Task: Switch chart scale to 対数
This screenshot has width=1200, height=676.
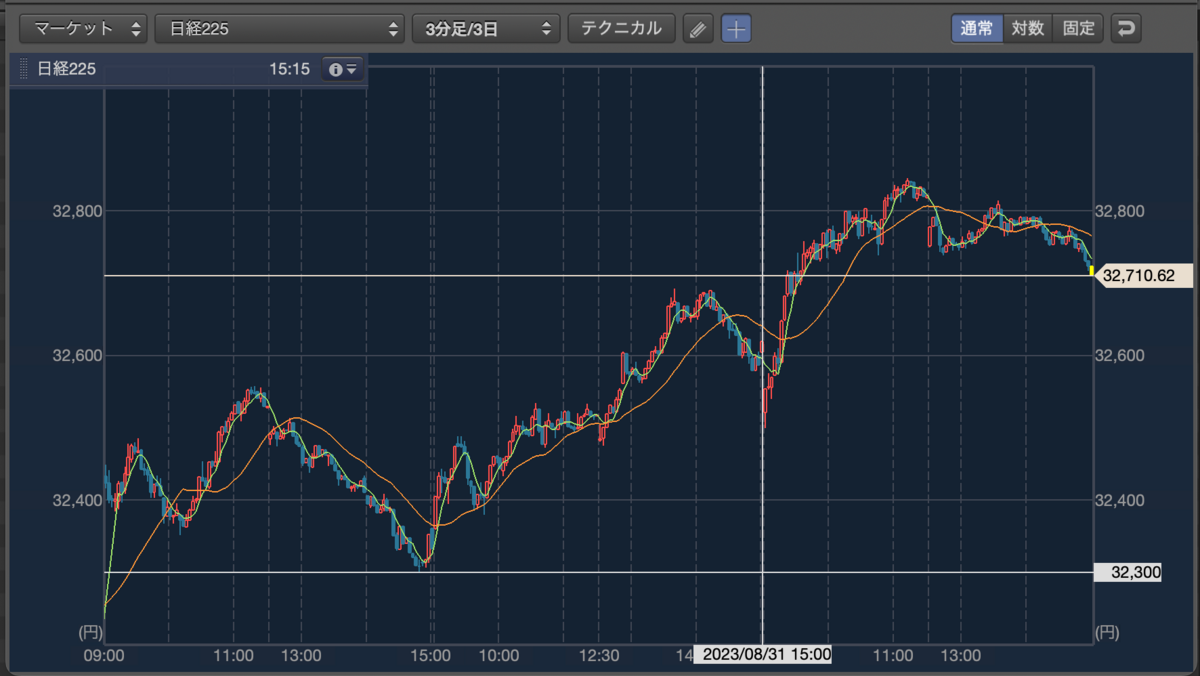Action: (1028, 29)
